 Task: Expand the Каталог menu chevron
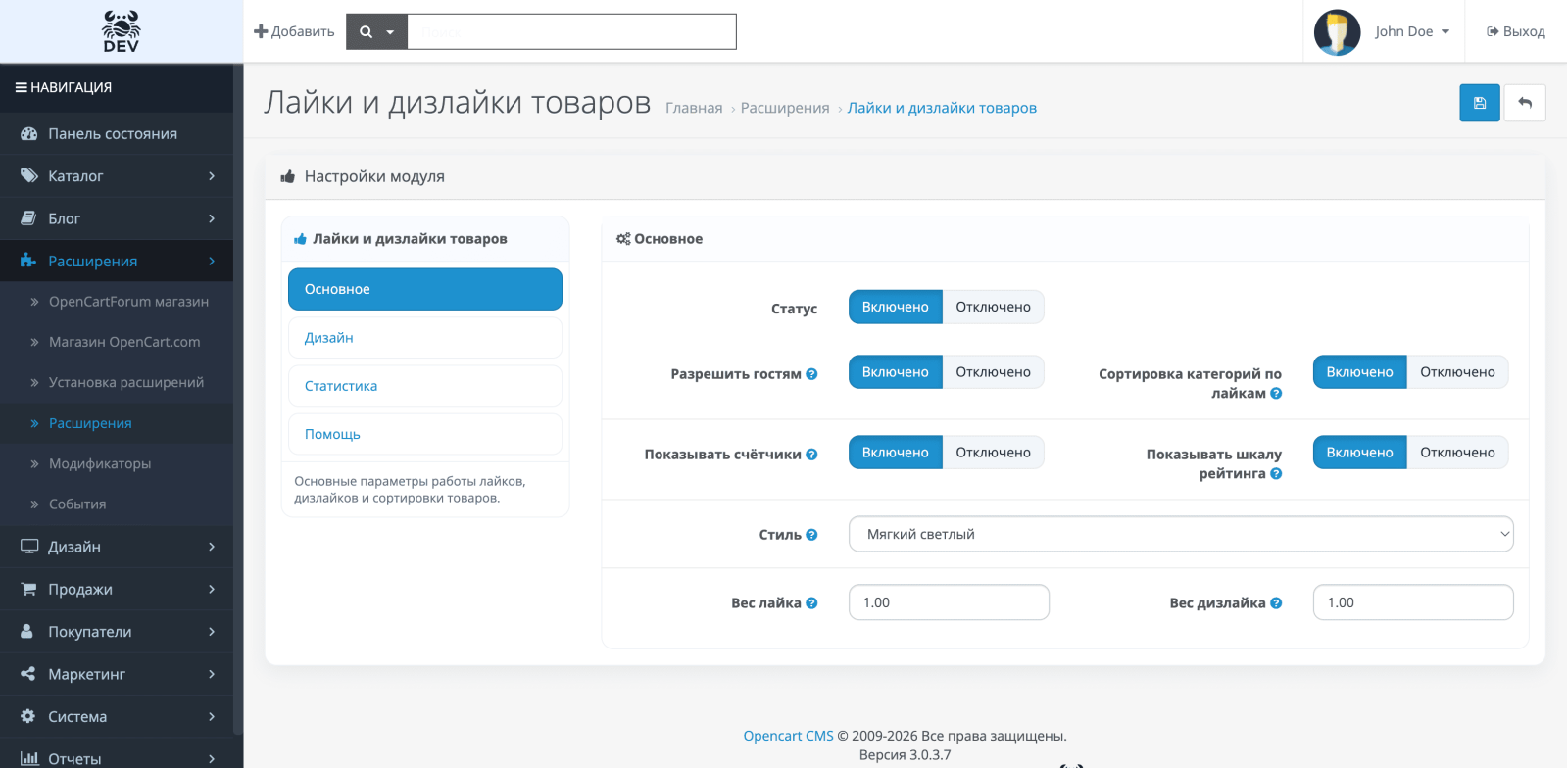coord(212,176)
